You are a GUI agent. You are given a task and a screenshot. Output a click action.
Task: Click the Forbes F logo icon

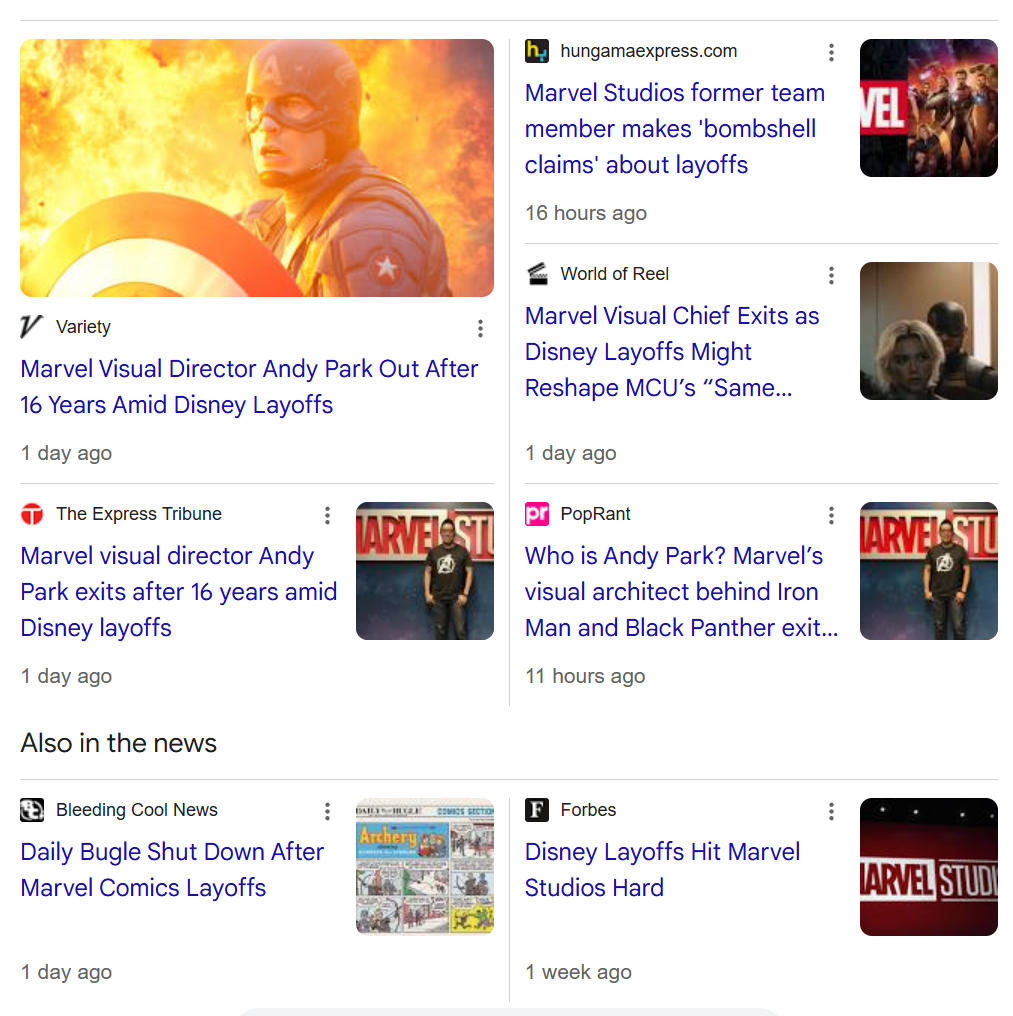click(x=537, y=810)
